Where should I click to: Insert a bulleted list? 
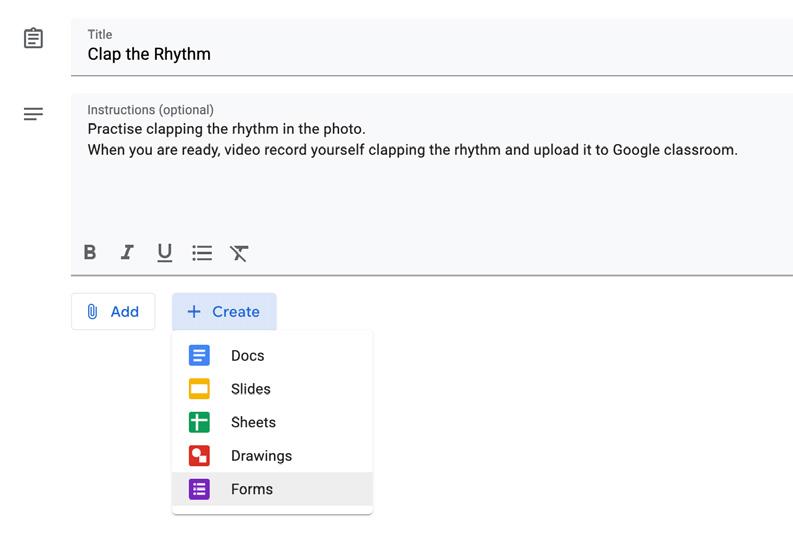click(x=202, y=252)
